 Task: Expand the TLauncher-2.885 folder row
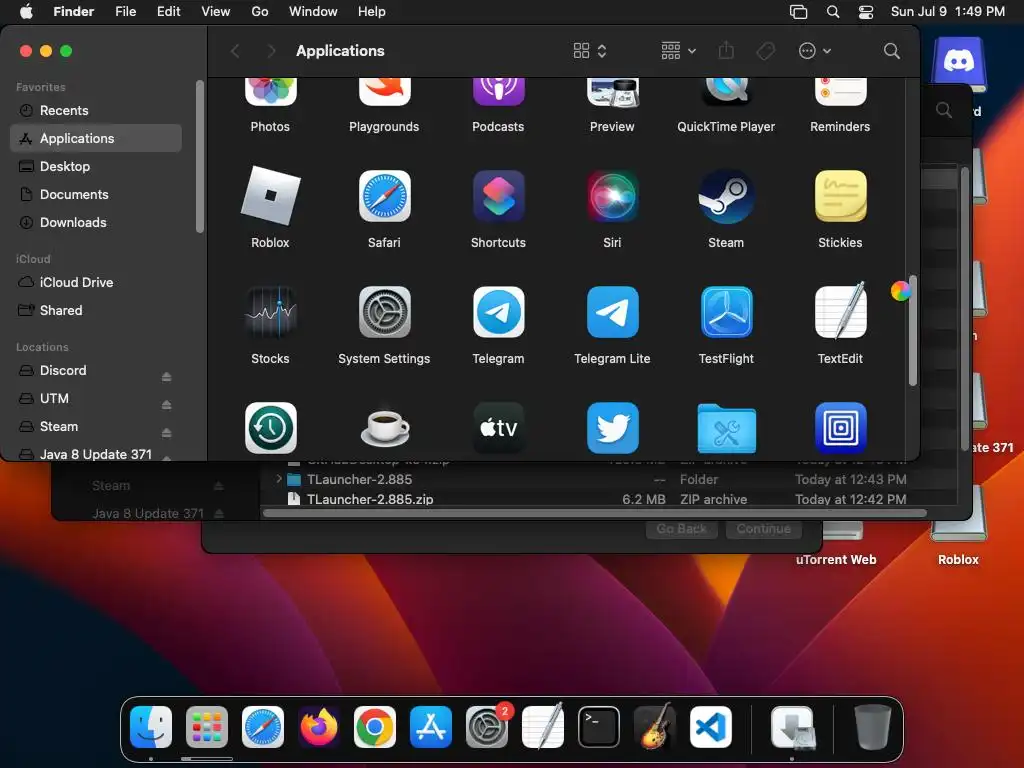(x=279, y=479)
